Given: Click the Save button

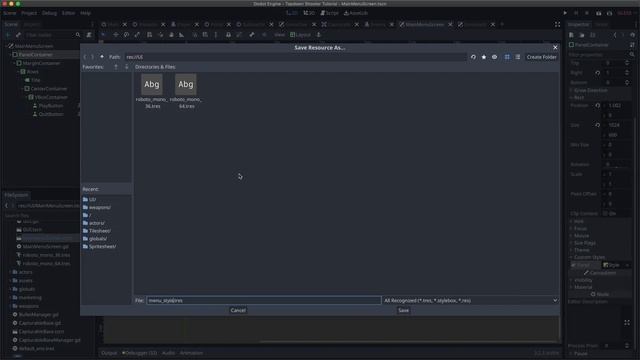Looking at the screenshot, I should (403, 311).
